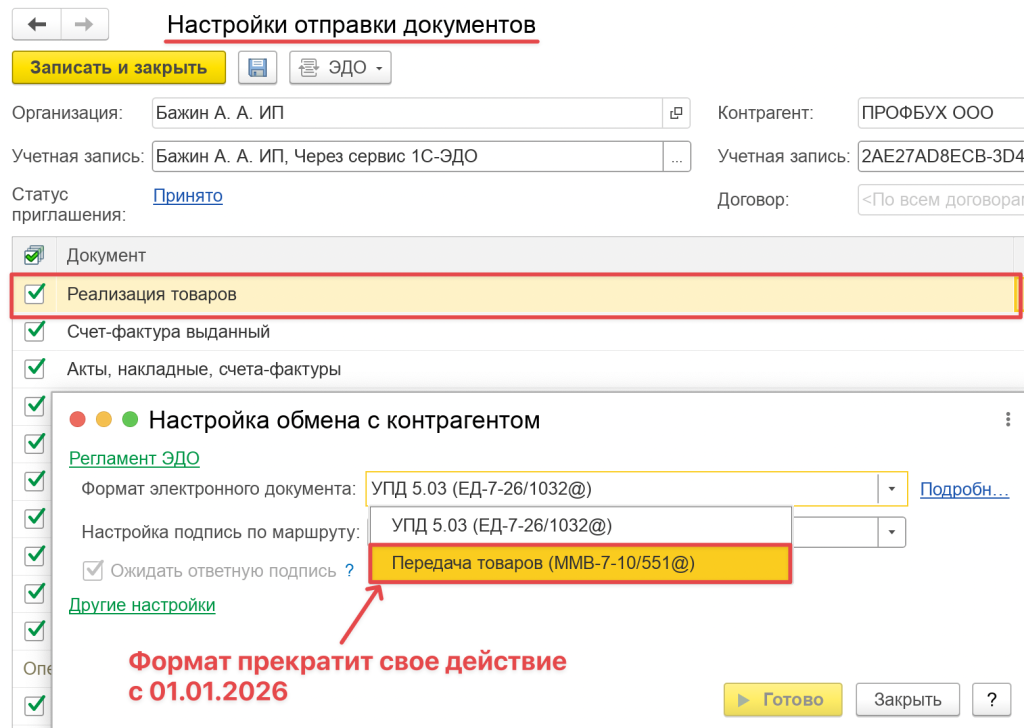Expand the Формат электронного документа dropdown arrow
The image size is (1024, 728).
pyautogui.click(x=892, y=489)
